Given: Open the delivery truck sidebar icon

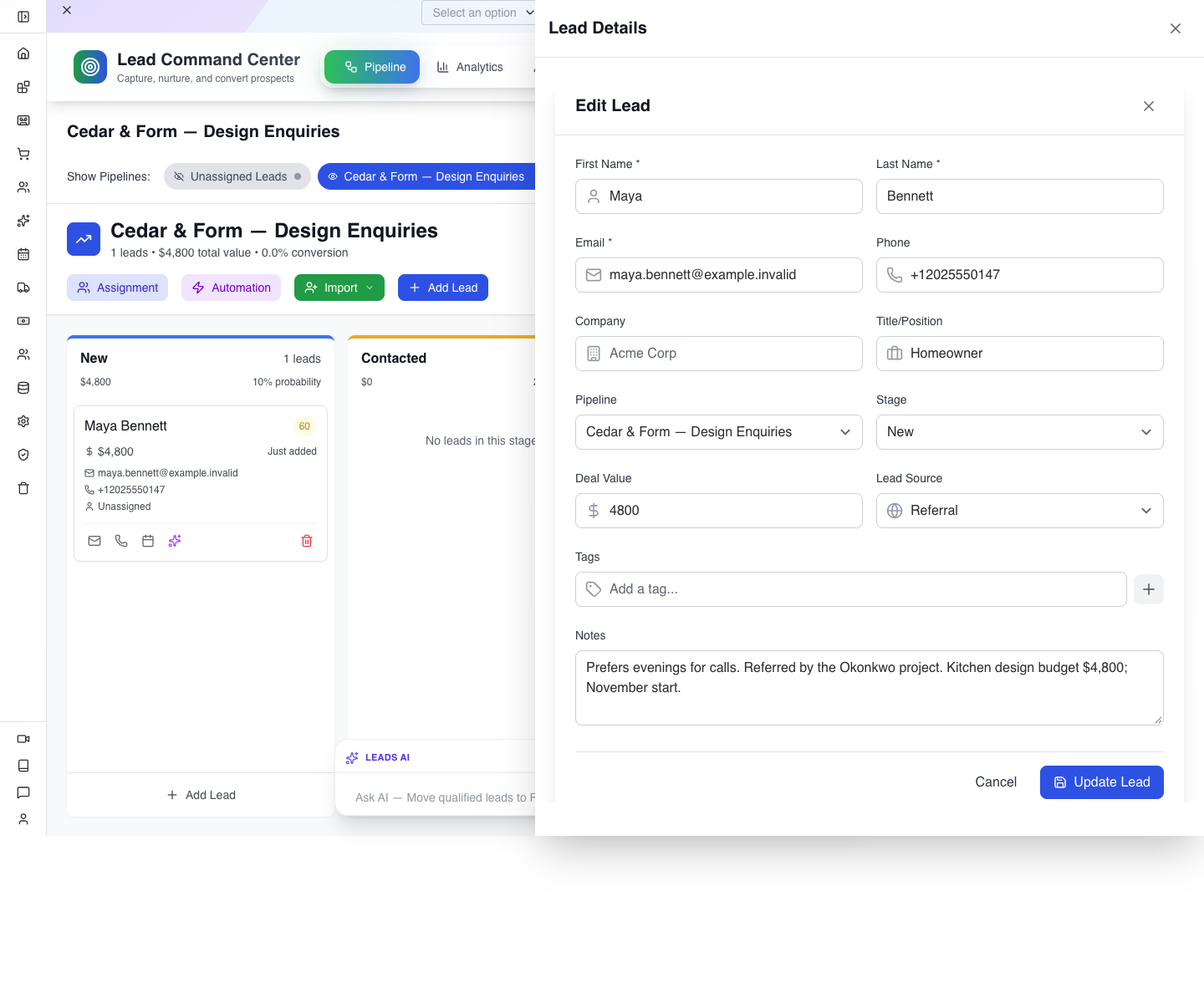Looking at the screenshot, I should click(x=23, y=288).
